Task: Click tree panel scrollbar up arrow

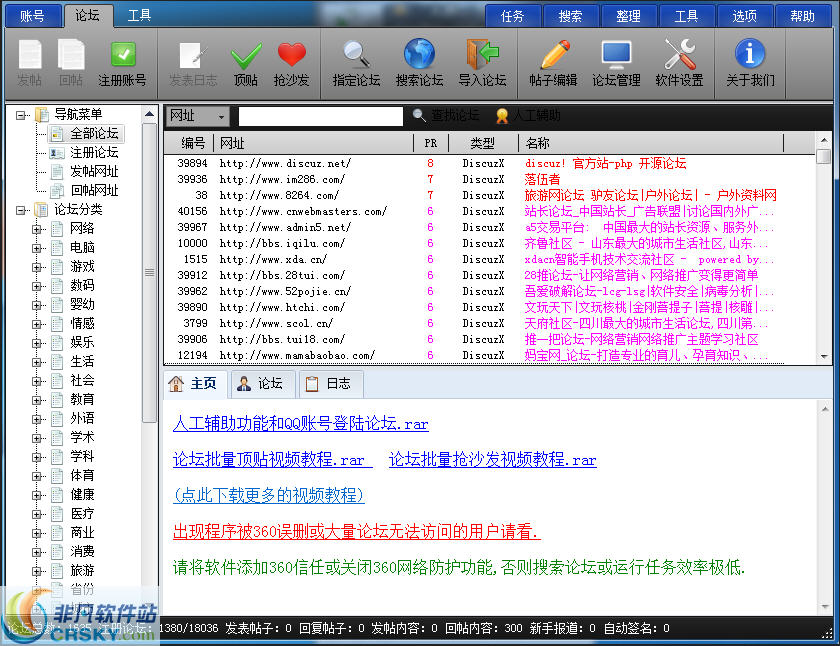Action: click(x=149, y=114)
